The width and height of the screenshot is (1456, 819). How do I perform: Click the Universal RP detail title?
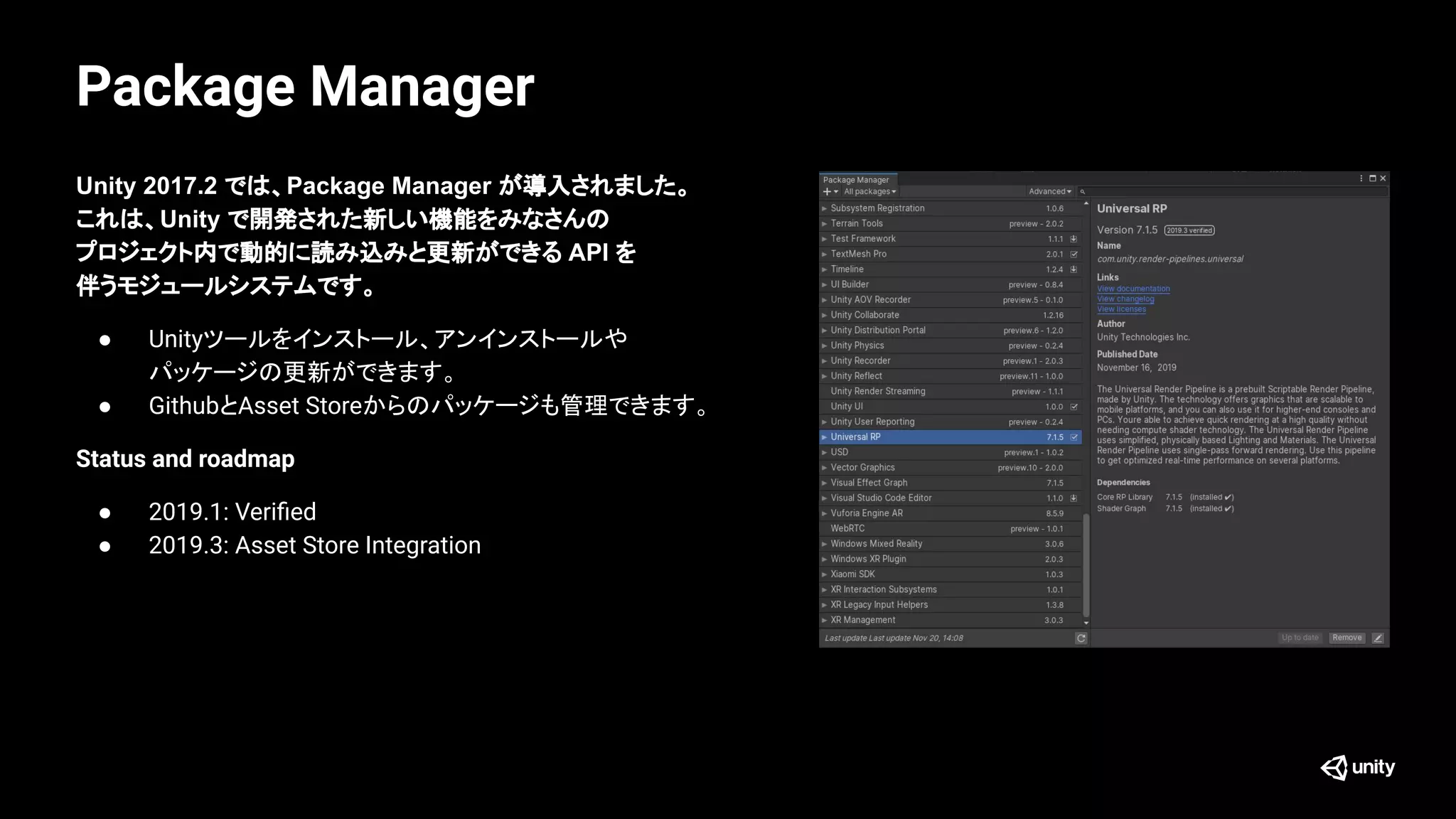(x=1132, y=209)
